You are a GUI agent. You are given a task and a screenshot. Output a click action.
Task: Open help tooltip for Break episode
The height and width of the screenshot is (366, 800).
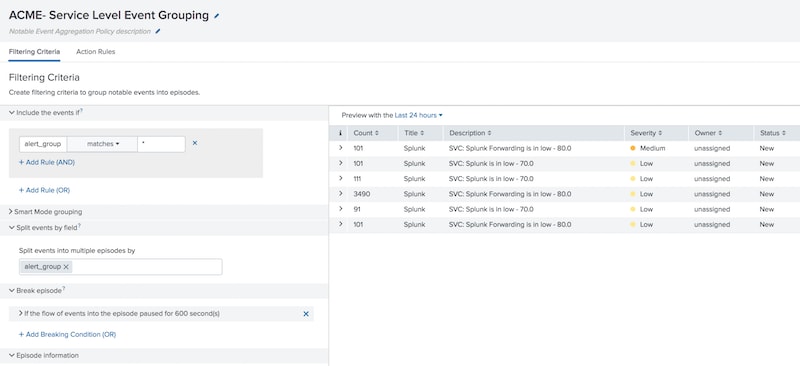coord(64,289)
